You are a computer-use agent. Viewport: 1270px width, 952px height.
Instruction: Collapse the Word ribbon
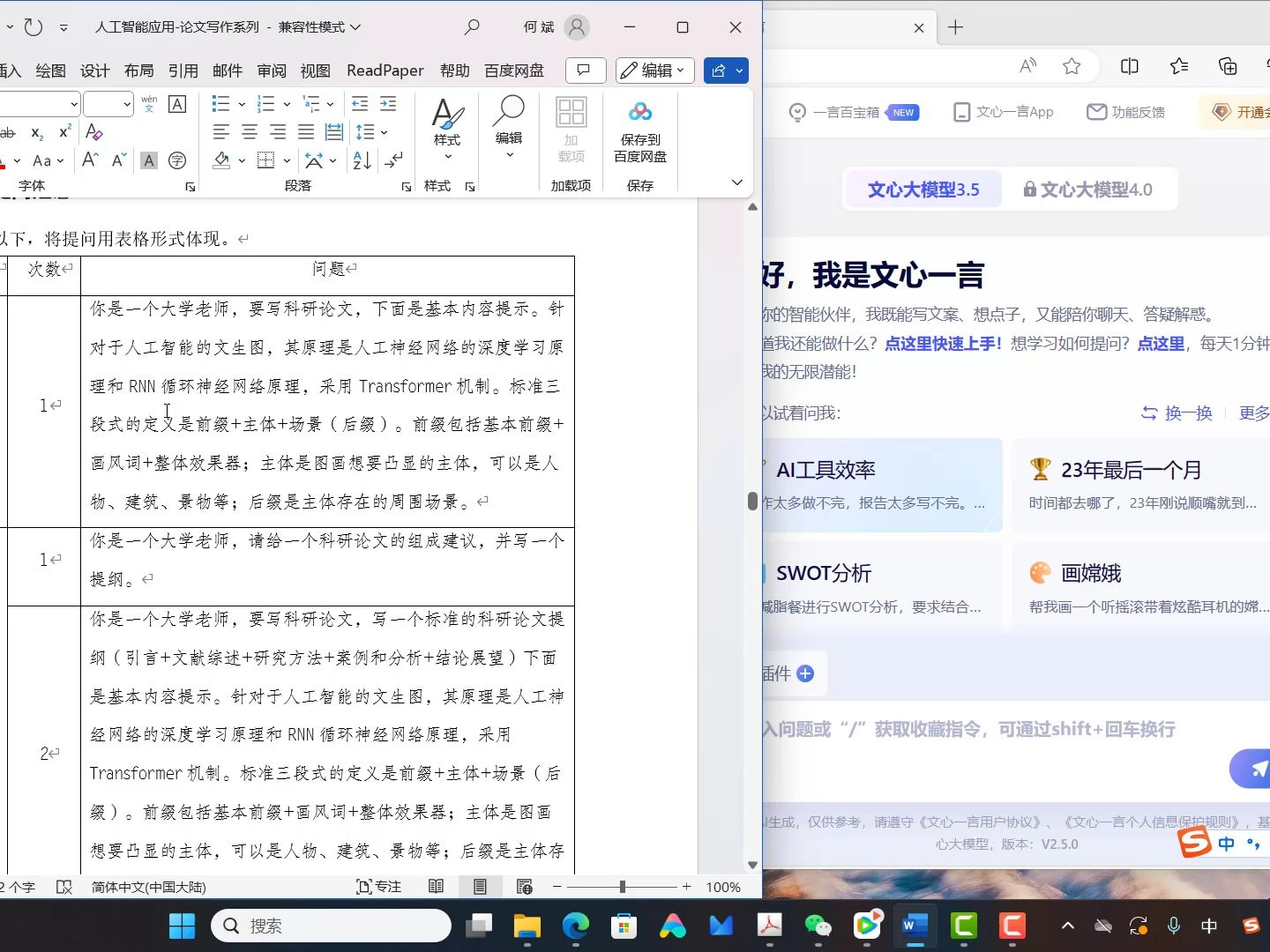tap(737, 182)
